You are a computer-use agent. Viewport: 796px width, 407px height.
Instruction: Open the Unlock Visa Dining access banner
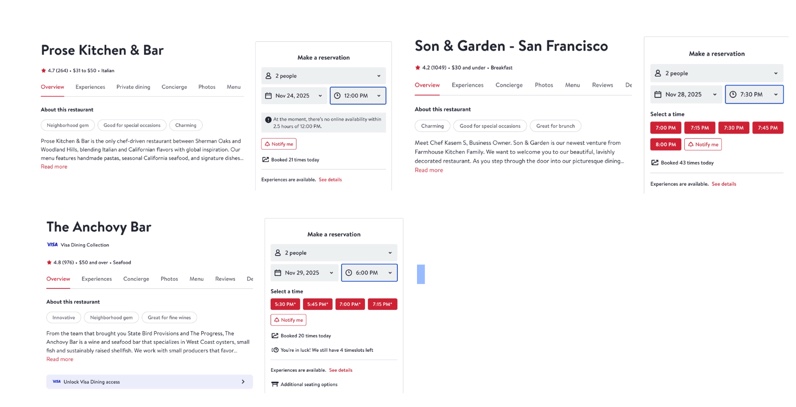(149, 382)
